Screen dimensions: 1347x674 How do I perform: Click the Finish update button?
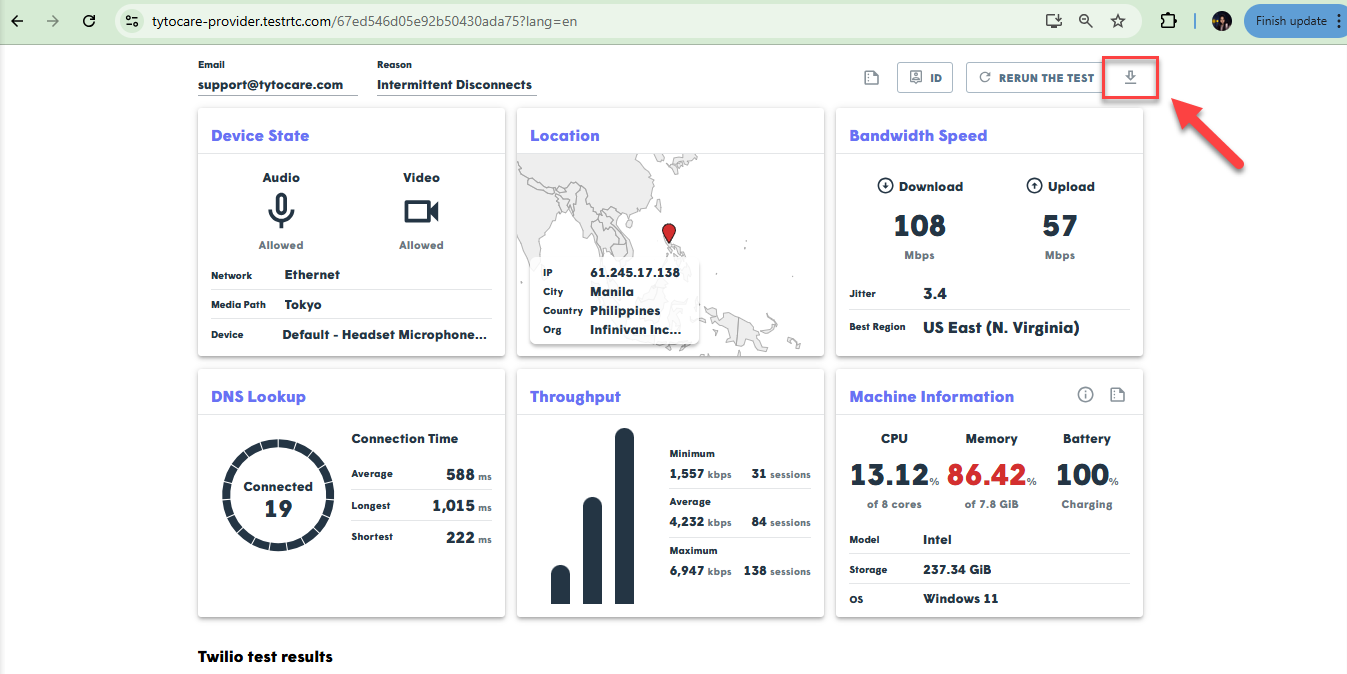point(1290,20)
